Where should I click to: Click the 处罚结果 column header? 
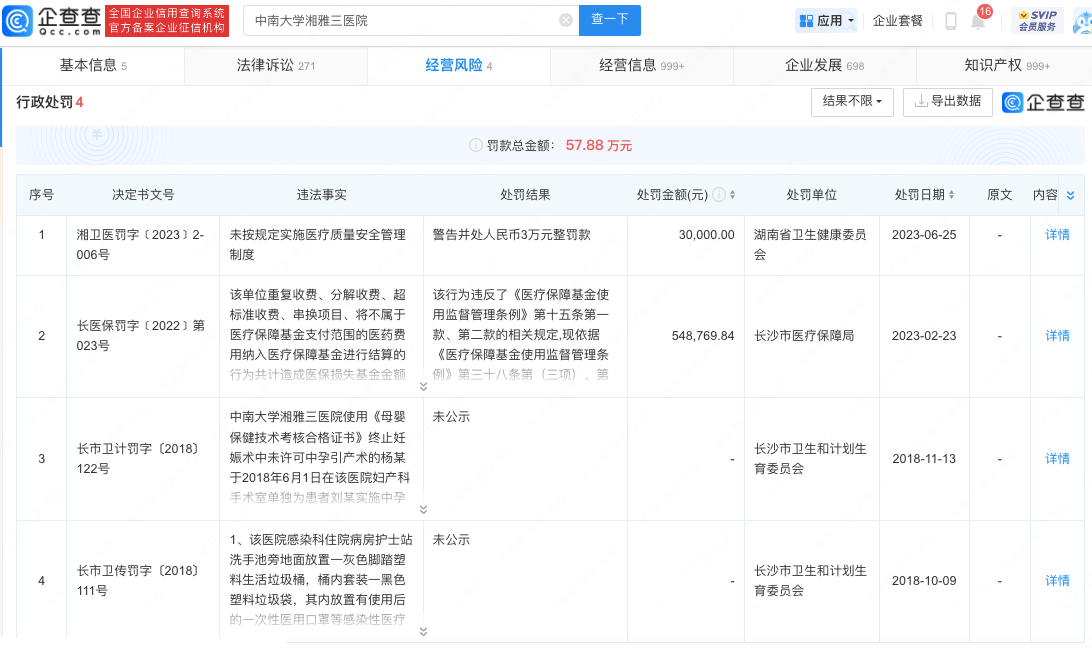click(x=525, y=195)
